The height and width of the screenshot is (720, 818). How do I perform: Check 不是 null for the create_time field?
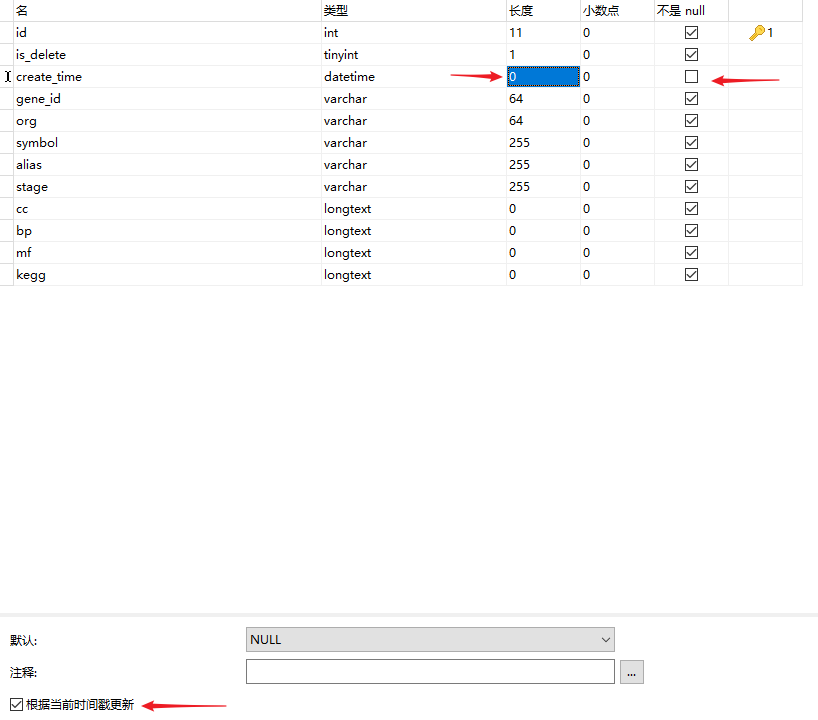coord(691,76)
